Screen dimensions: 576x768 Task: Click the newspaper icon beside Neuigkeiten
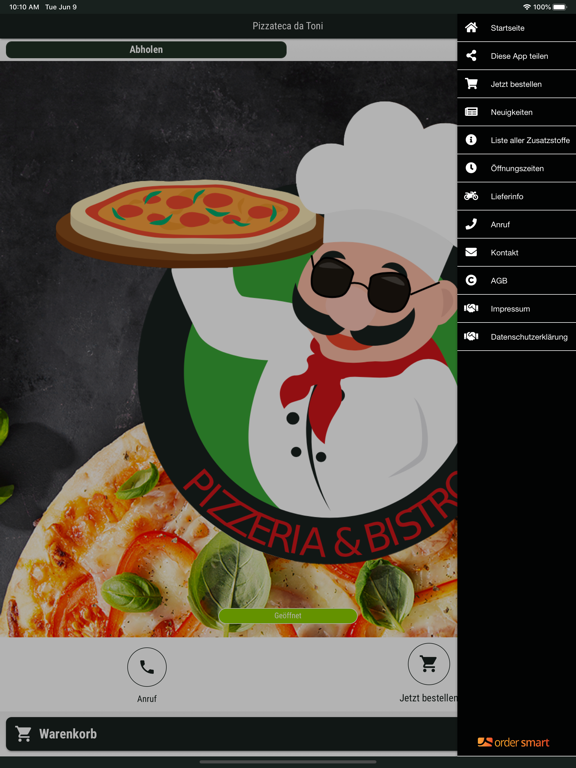(x=471, y=112)
